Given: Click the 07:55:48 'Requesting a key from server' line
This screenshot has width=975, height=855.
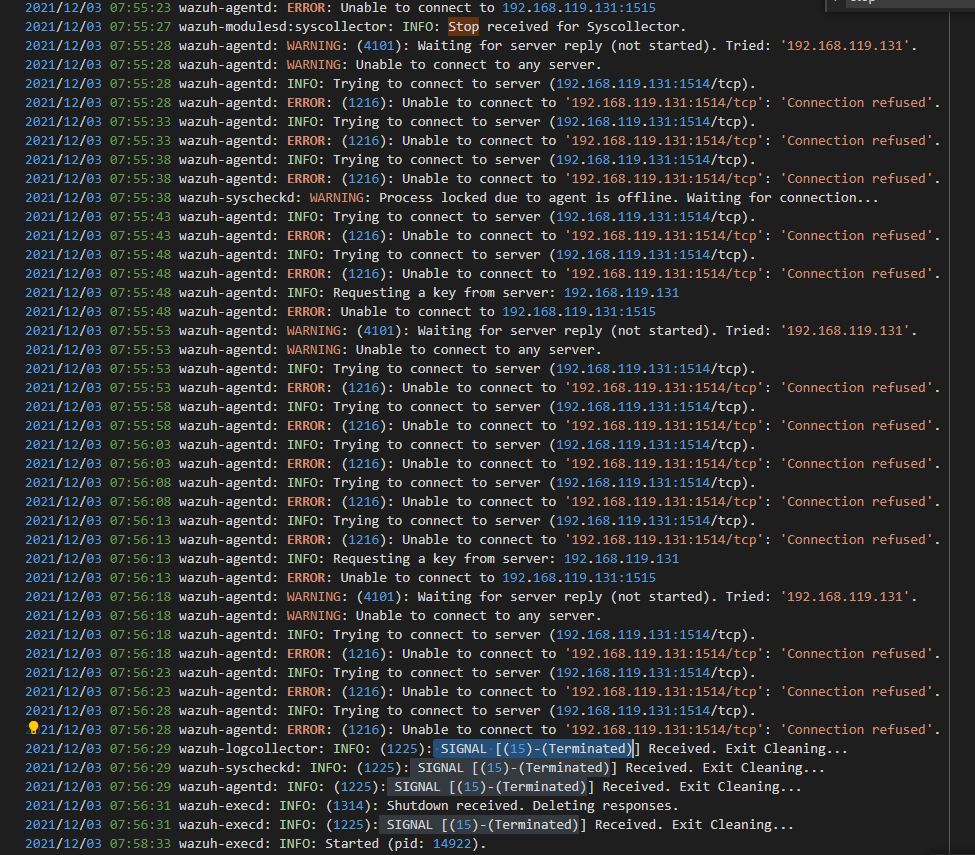Looking at the screenshot, I should tap(352, 293).
